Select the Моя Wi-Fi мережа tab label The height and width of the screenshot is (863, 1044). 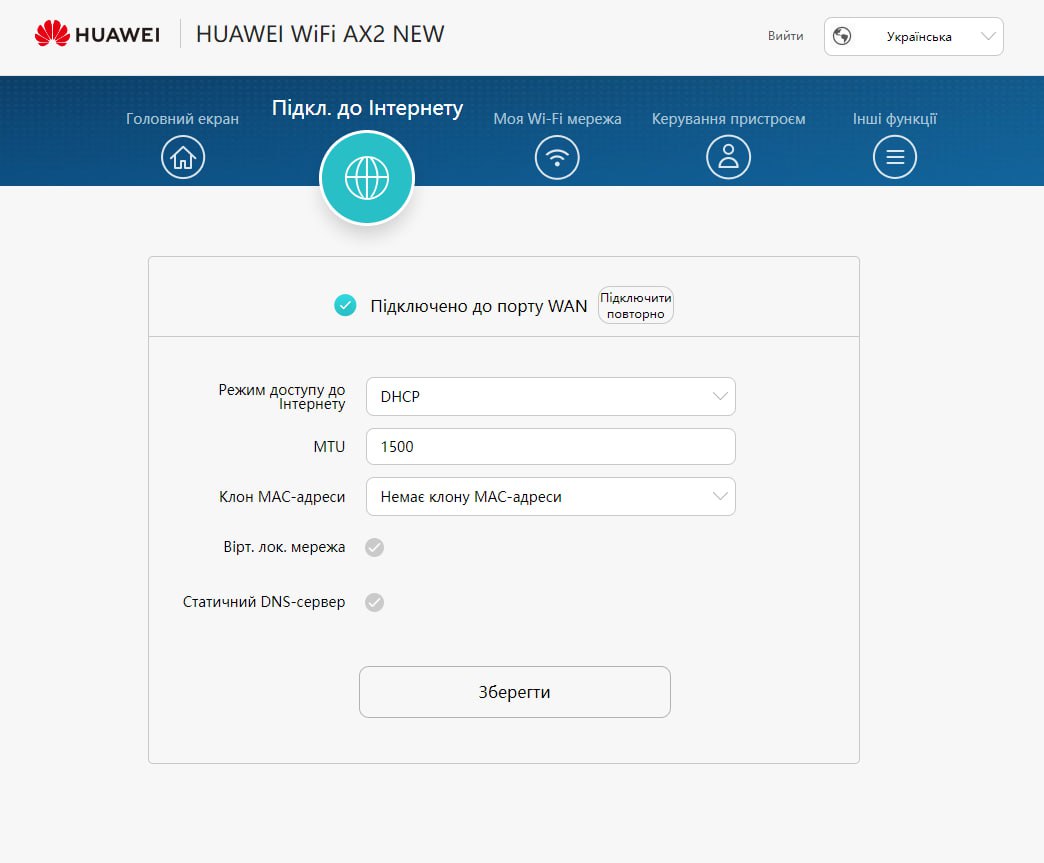[557, 119]
